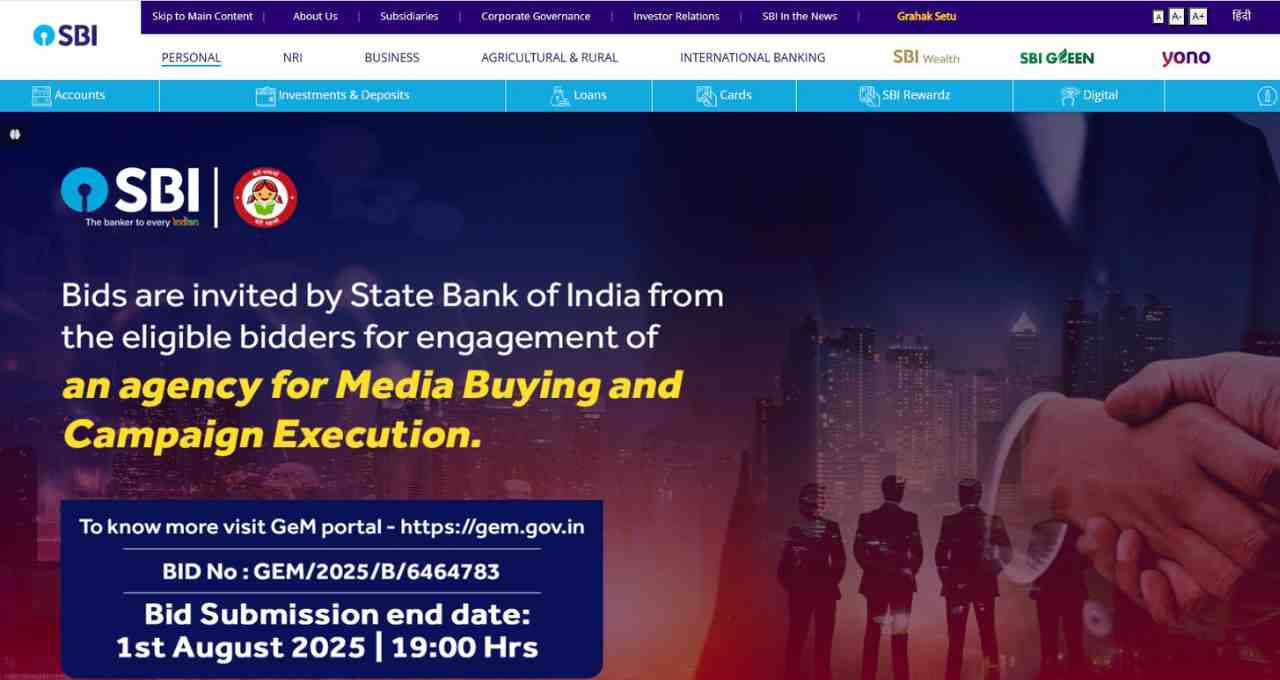Screen dimensions: 1280x680
Task: Click the SBI logo in the header
Action: pyautogui.click(x=65, y=36)
